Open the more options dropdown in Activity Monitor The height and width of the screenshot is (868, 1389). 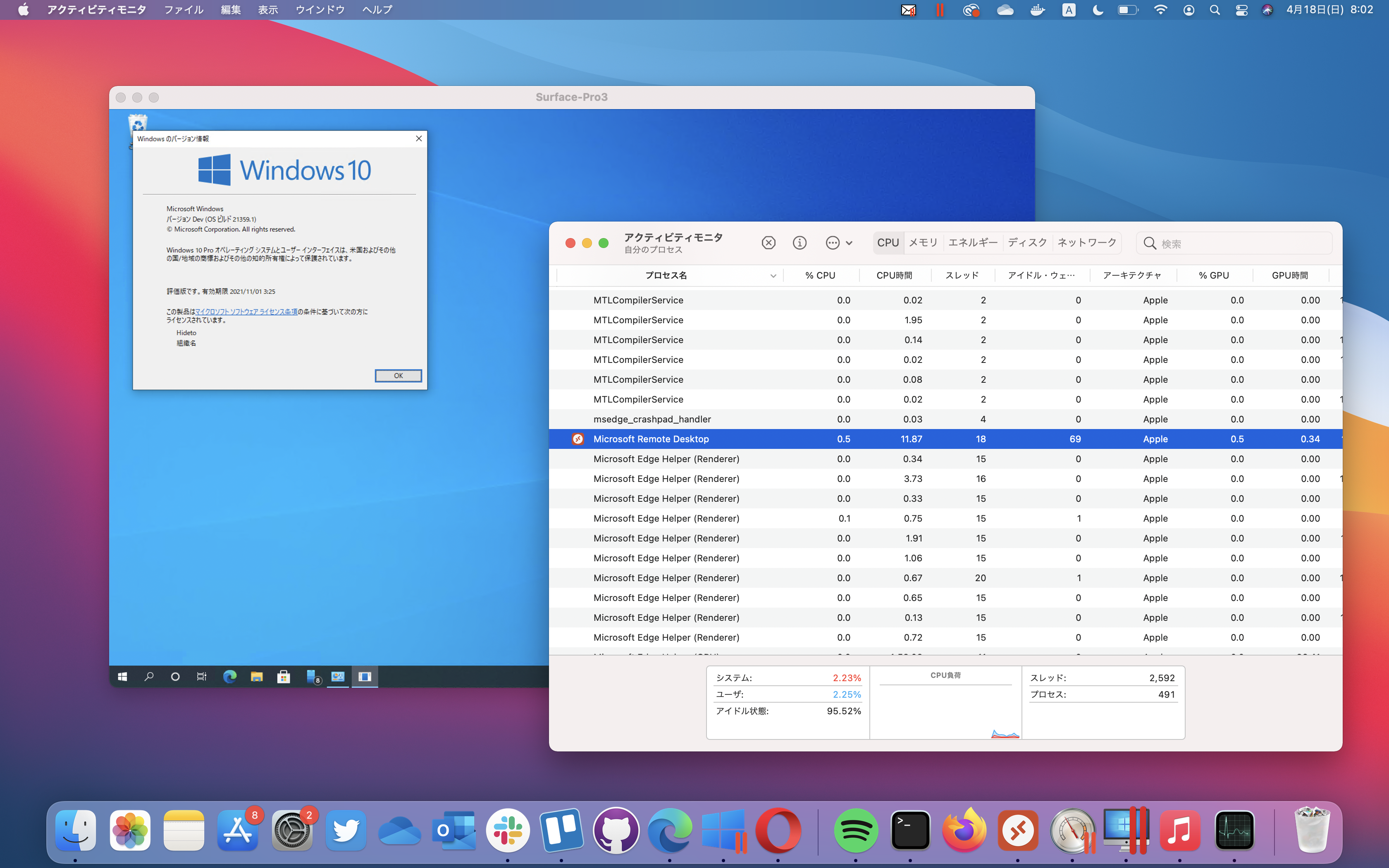pyautogui.click(x=833, y=242)
